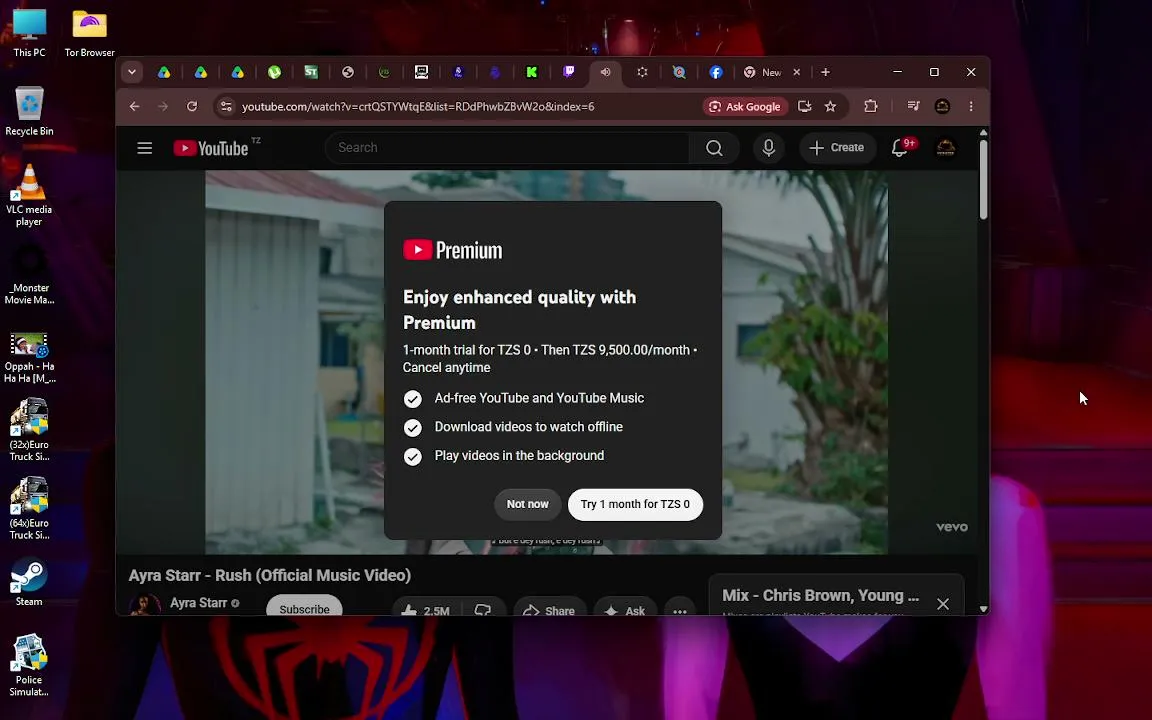Open a new Chrome tab with plus
This screenshot has height=720, width=1152.
pos(825,72)
